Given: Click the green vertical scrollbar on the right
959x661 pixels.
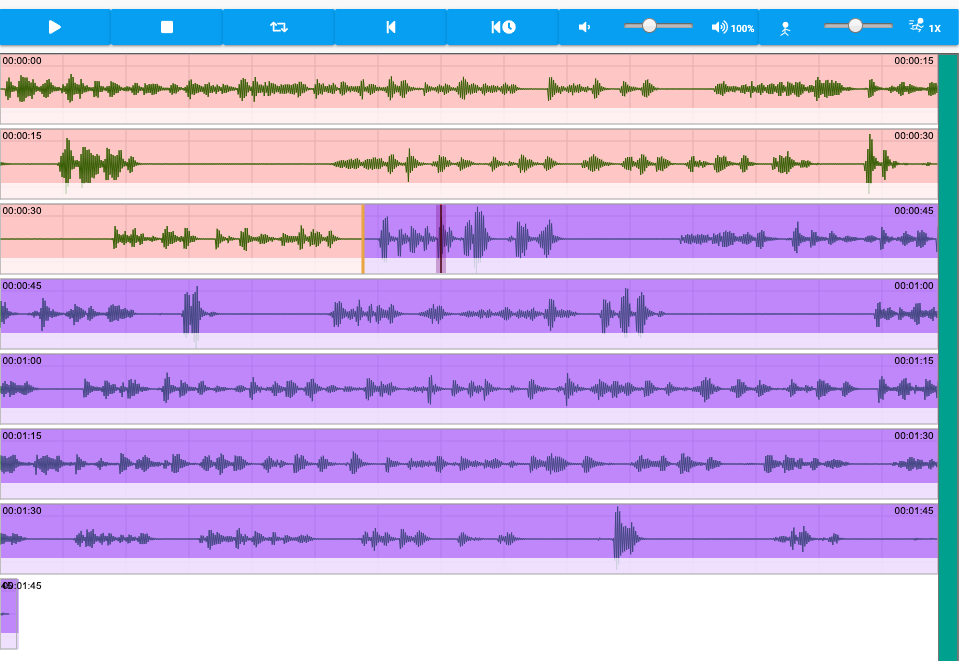Looking at the screenshot, I should pos(949,357).
